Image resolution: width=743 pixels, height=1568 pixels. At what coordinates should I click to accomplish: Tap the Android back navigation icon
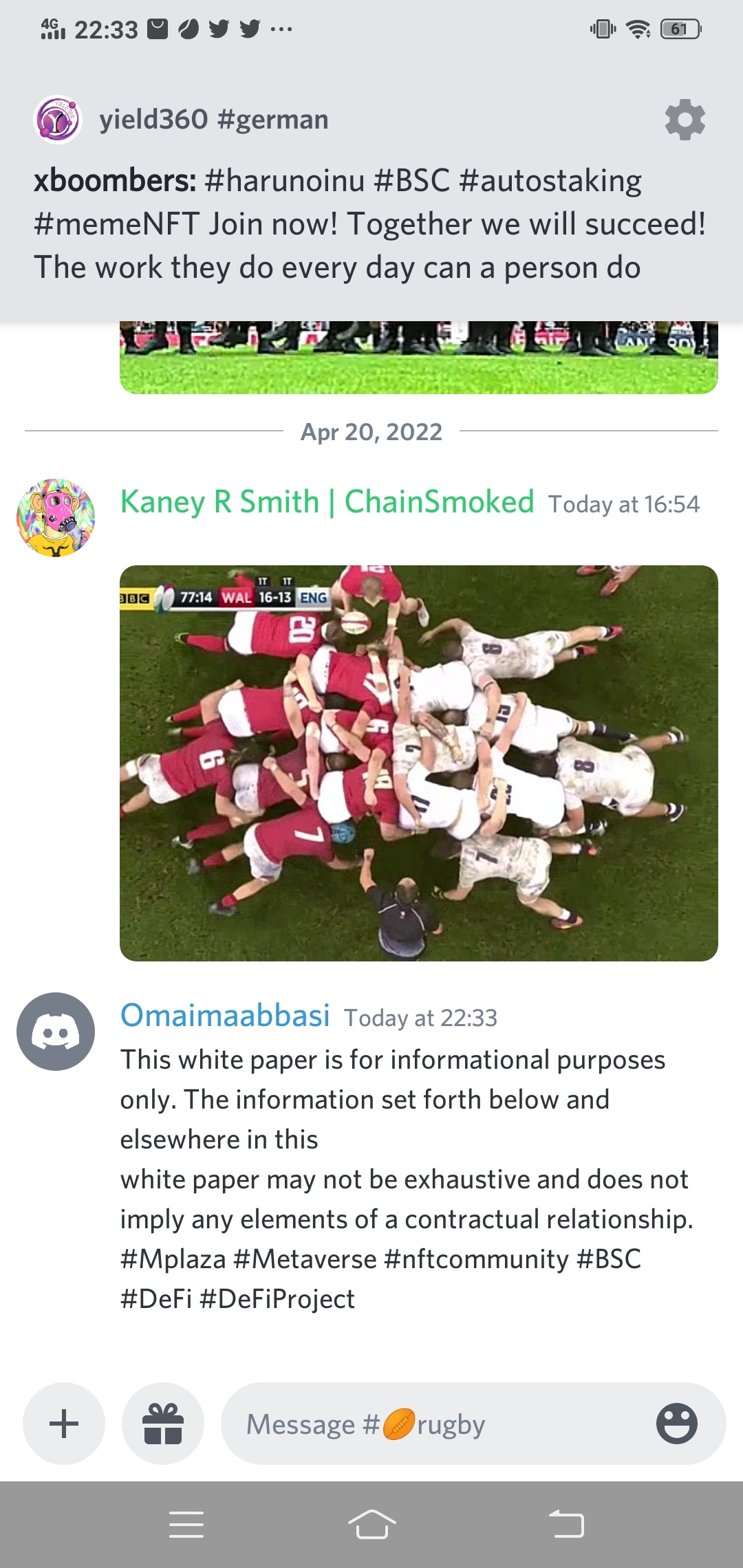[x=566, y=1525]
